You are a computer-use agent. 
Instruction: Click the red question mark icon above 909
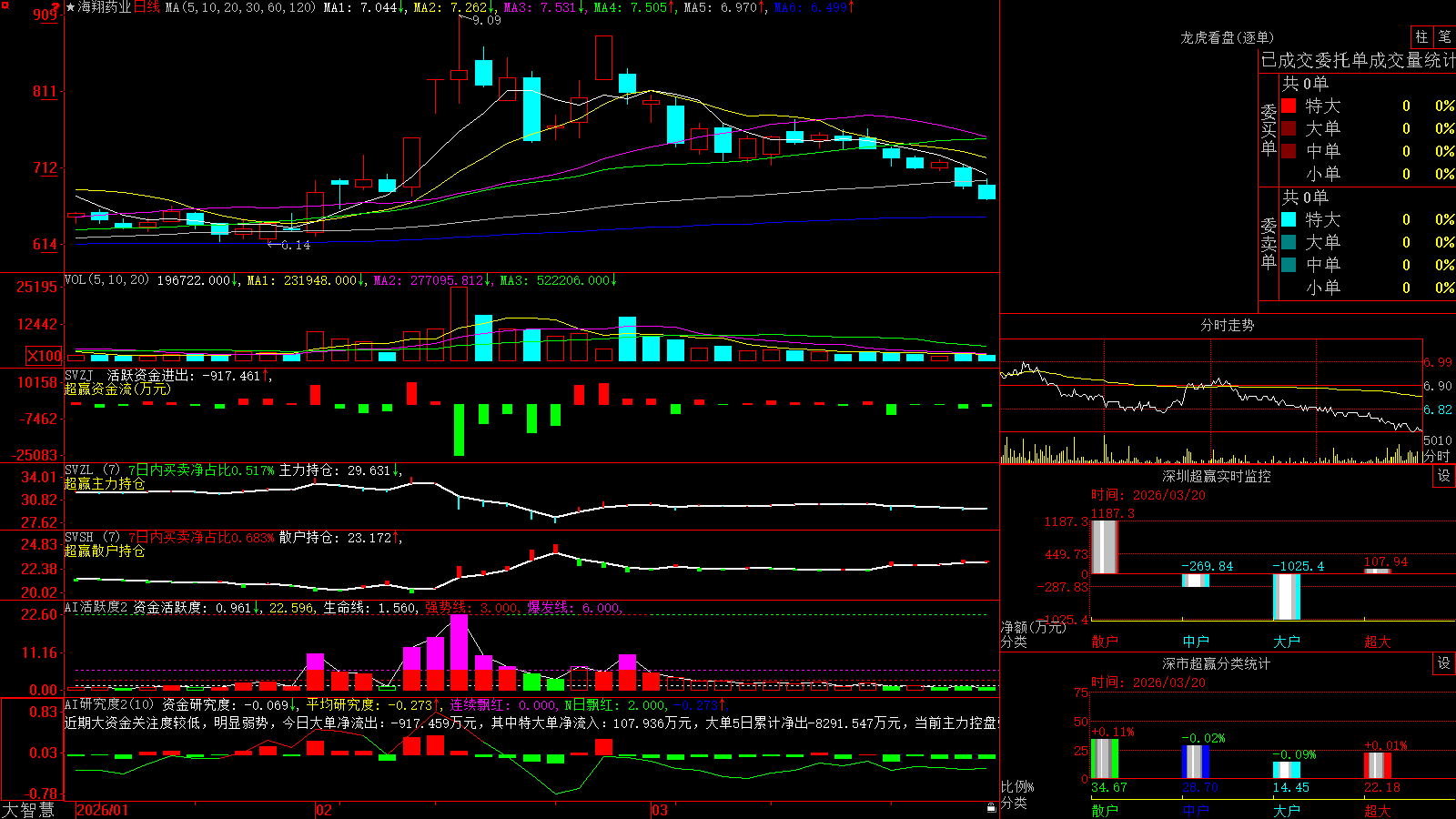pos(56,6)
